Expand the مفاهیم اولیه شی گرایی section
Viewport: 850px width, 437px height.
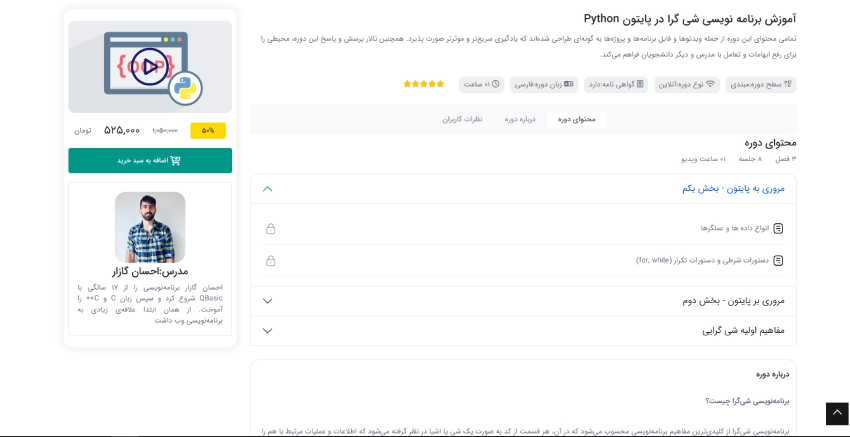click(x=523, y=331)
